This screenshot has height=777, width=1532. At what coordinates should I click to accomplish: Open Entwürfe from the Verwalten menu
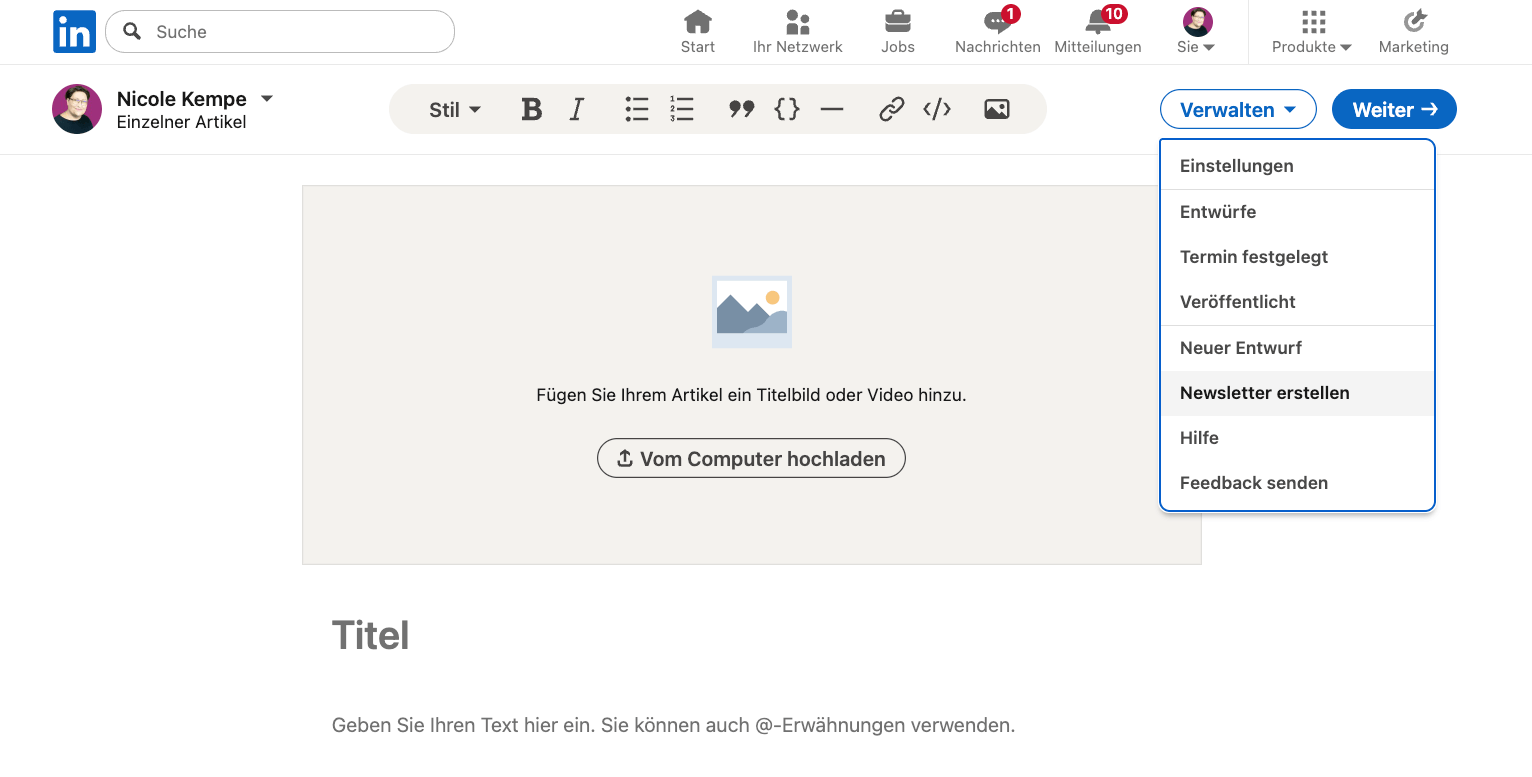1217,211
